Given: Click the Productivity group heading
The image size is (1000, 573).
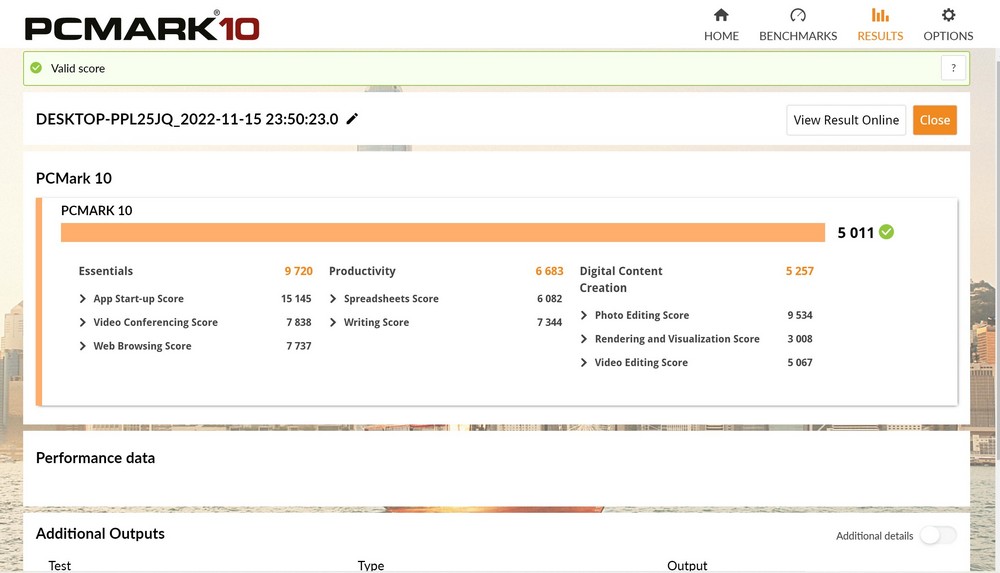Looking at the screenshot, I should click(x=362, y=271).
